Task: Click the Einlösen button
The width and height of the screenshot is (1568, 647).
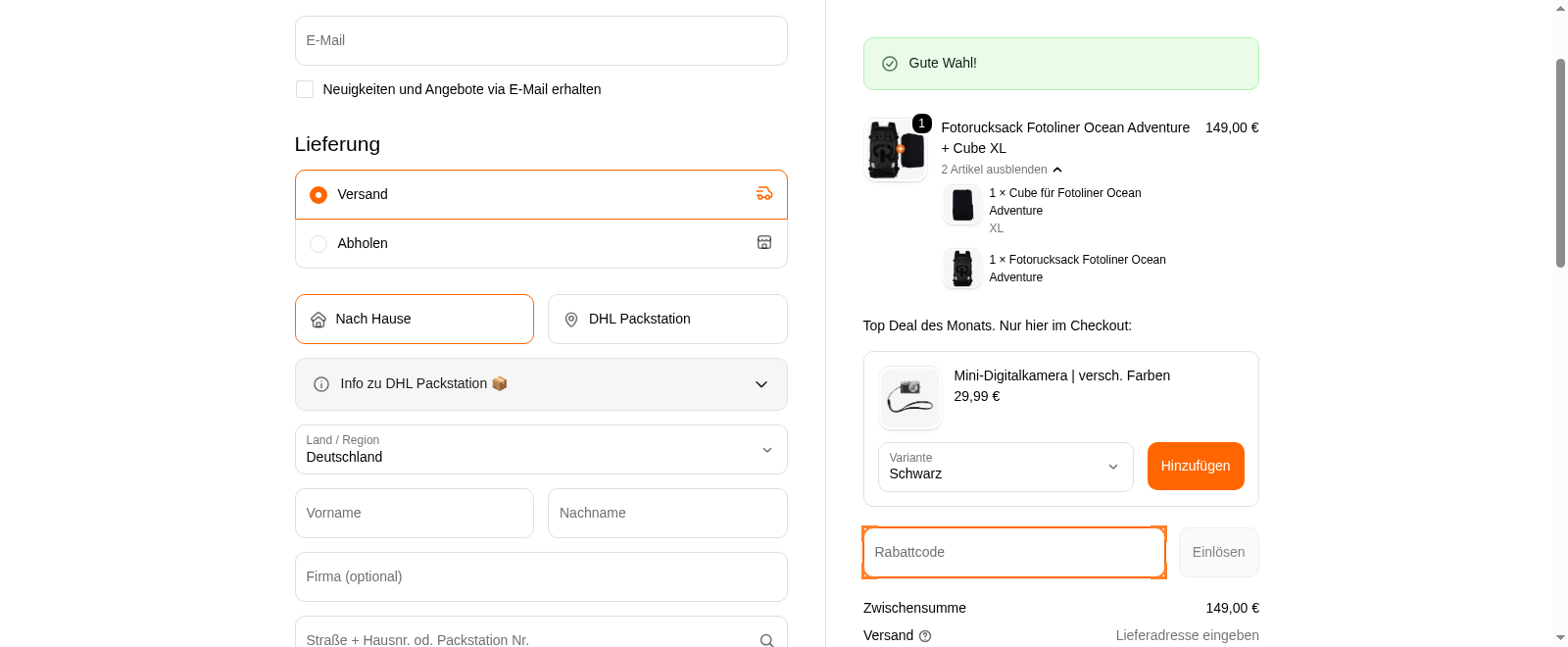Action: tap(1218, 553)
